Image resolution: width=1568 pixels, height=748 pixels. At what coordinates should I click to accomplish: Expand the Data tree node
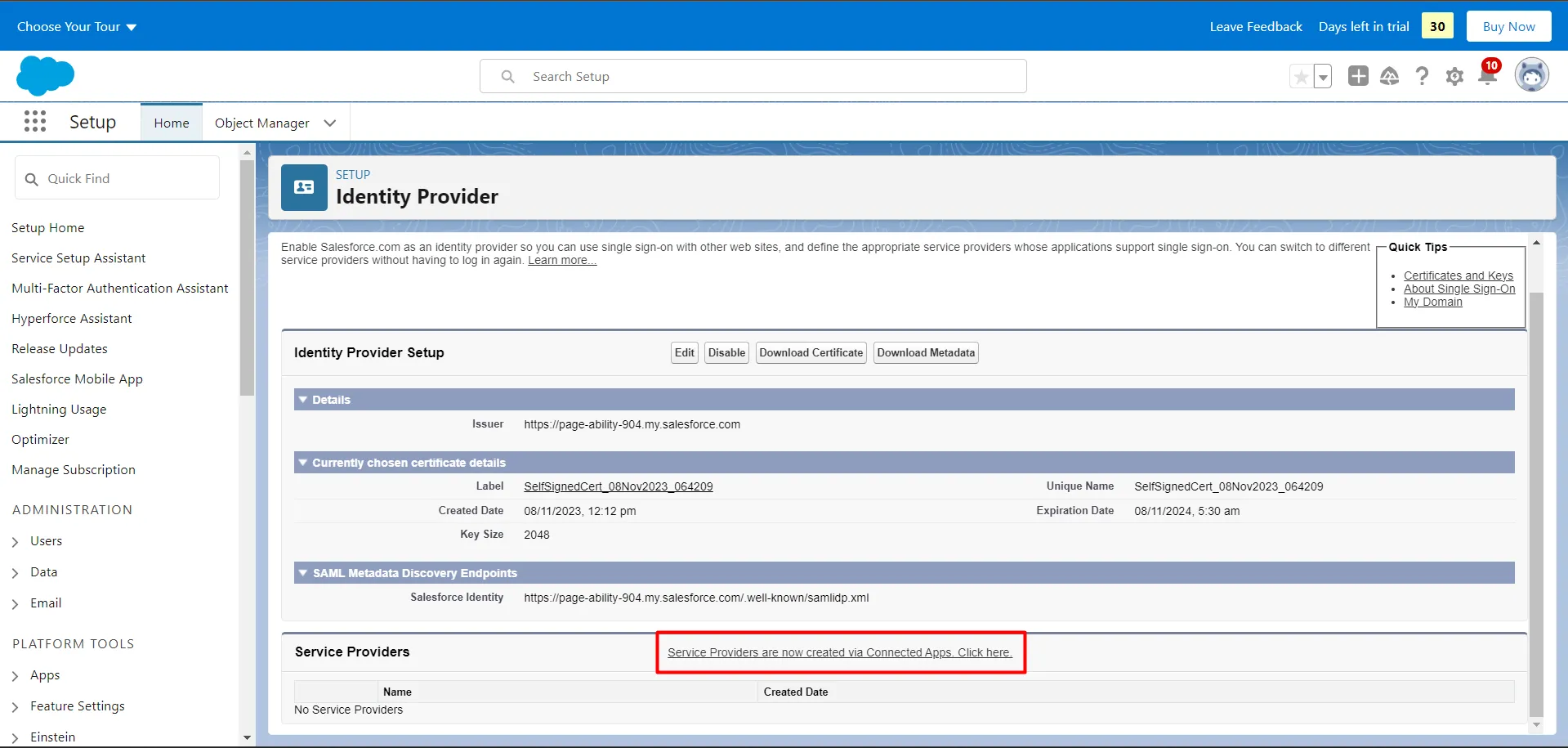[16, 573]
